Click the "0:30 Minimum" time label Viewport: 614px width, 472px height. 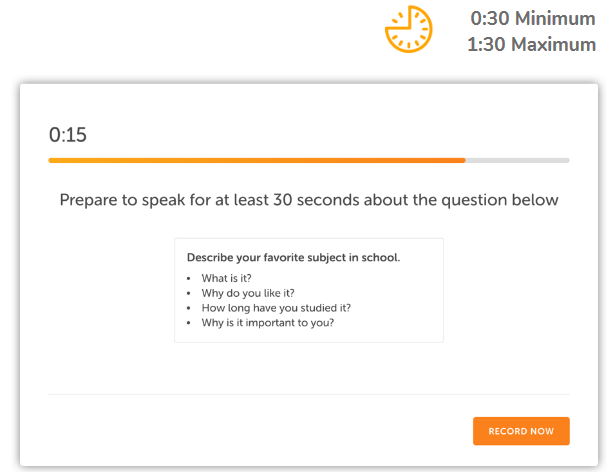(x=532, y=18)
